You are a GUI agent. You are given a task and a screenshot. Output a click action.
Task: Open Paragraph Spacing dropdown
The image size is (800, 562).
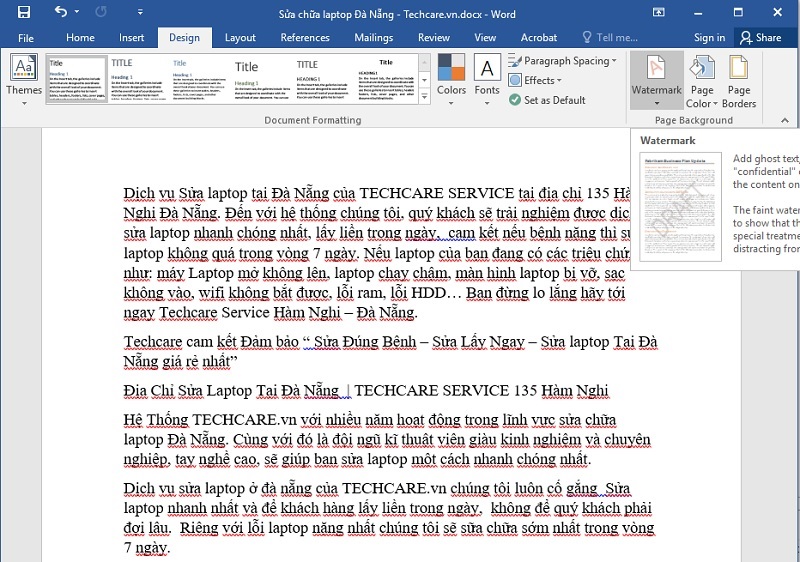(x=563, y=61)
